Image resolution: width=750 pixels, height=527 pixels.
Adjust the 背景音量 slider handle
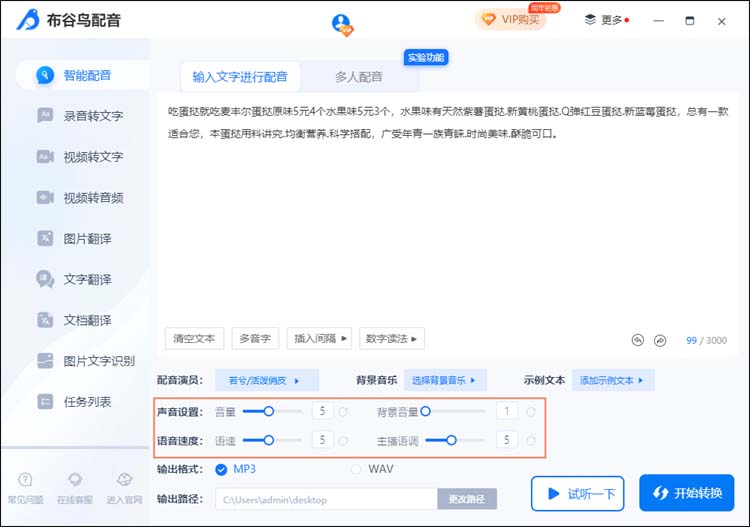(425, 411)
